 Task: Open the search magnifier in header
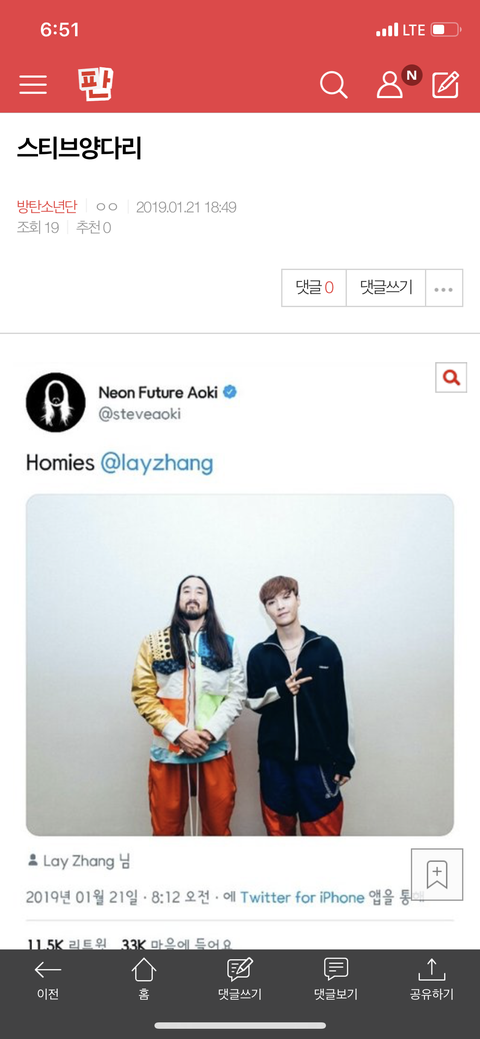coord(333,85)
